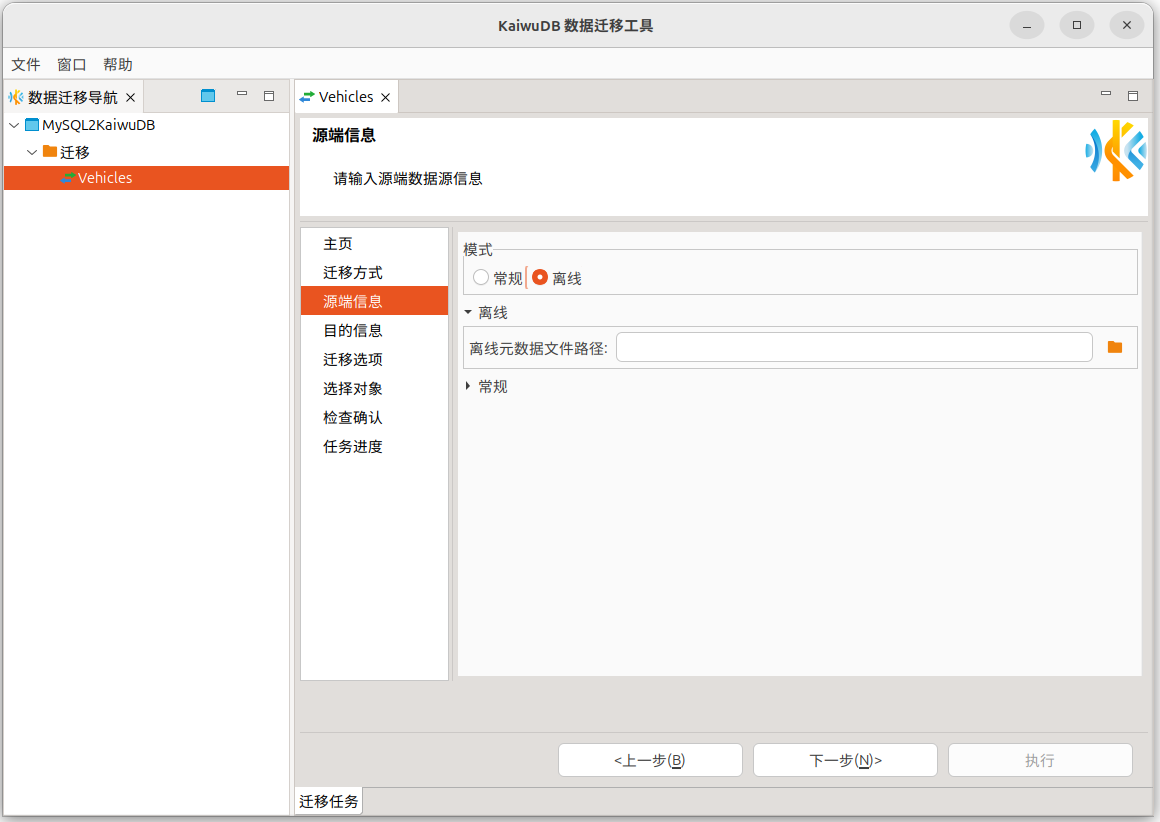Image resolution: width=1160 pixels, height=822 pixels.
Task: Select the 常规 mode radio button
Action: coord(481,278)
